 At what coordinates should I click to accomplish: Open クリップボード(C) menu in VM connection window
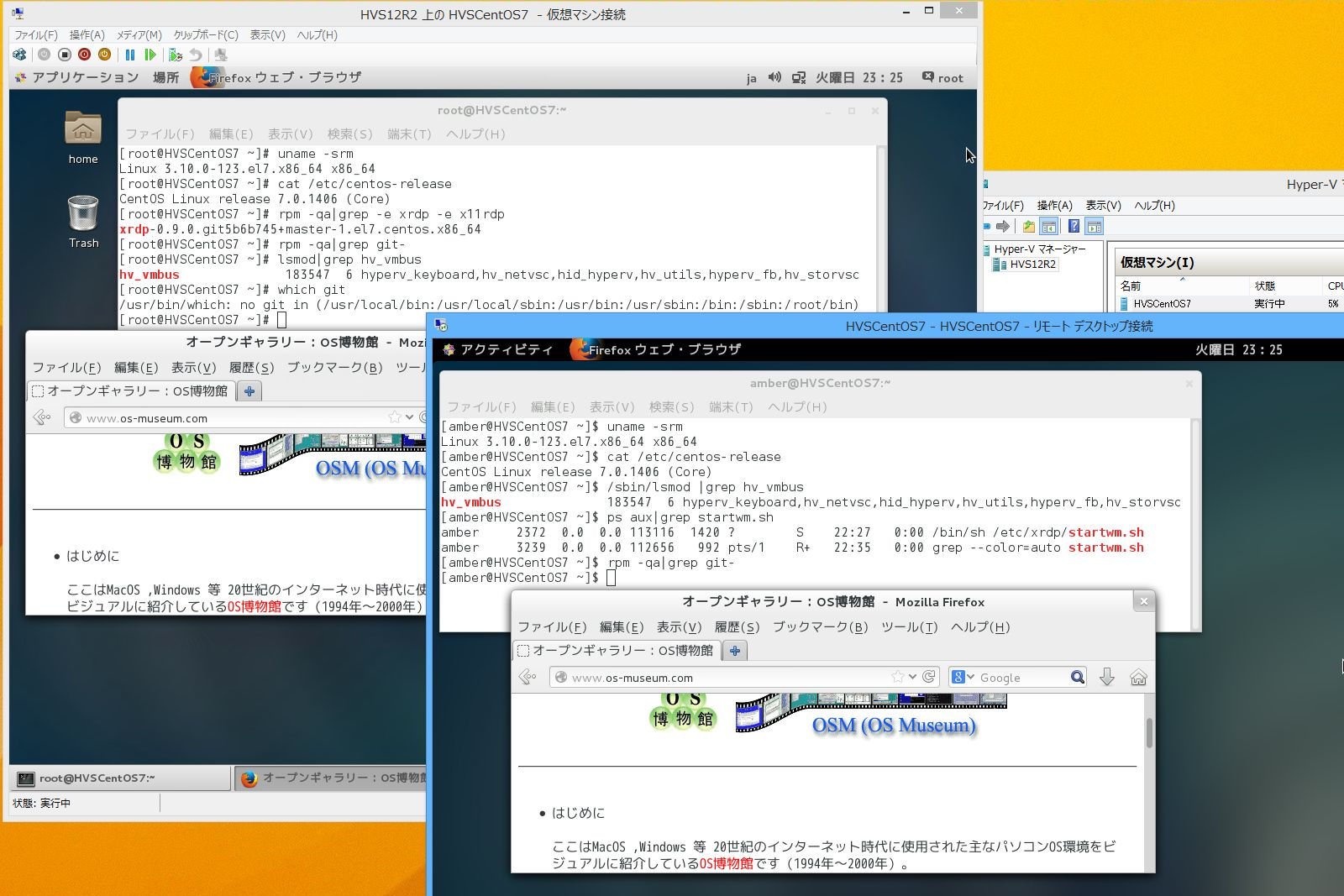click(206, 34)
